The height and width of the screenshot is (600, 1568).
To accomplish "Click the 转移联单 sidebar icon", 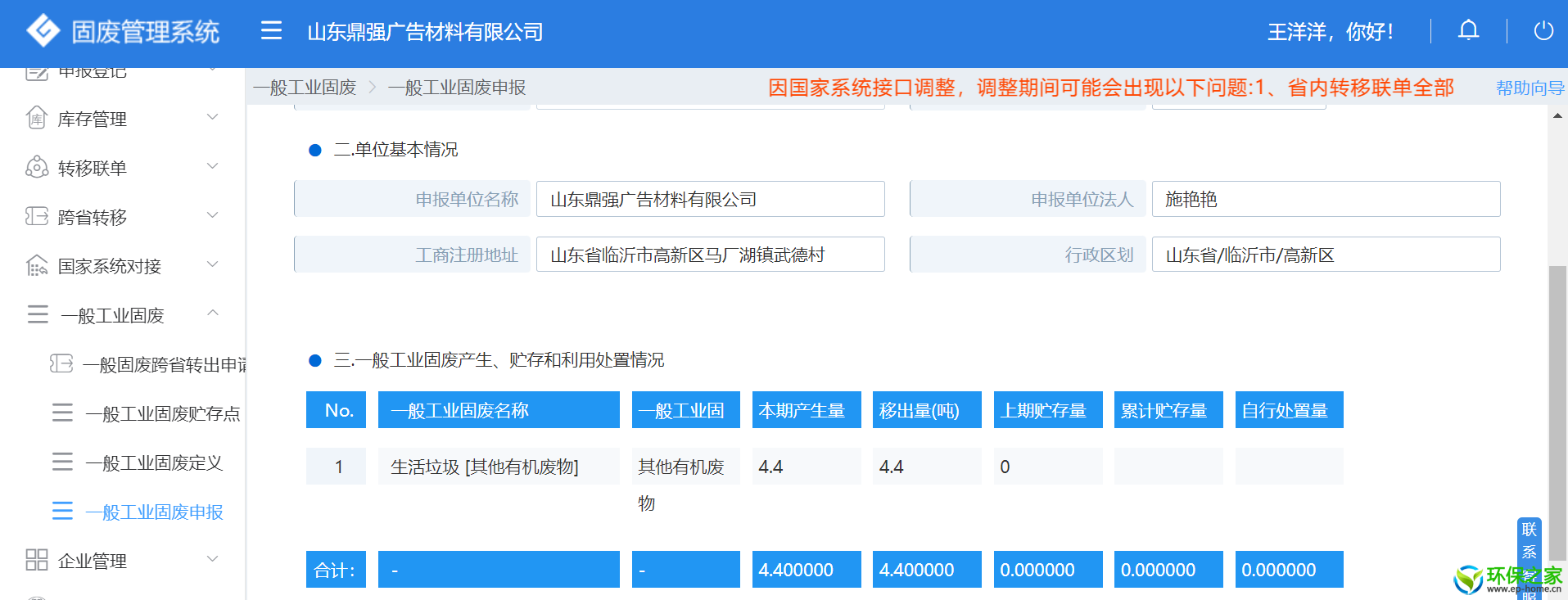I will click(x=37, y=168).
